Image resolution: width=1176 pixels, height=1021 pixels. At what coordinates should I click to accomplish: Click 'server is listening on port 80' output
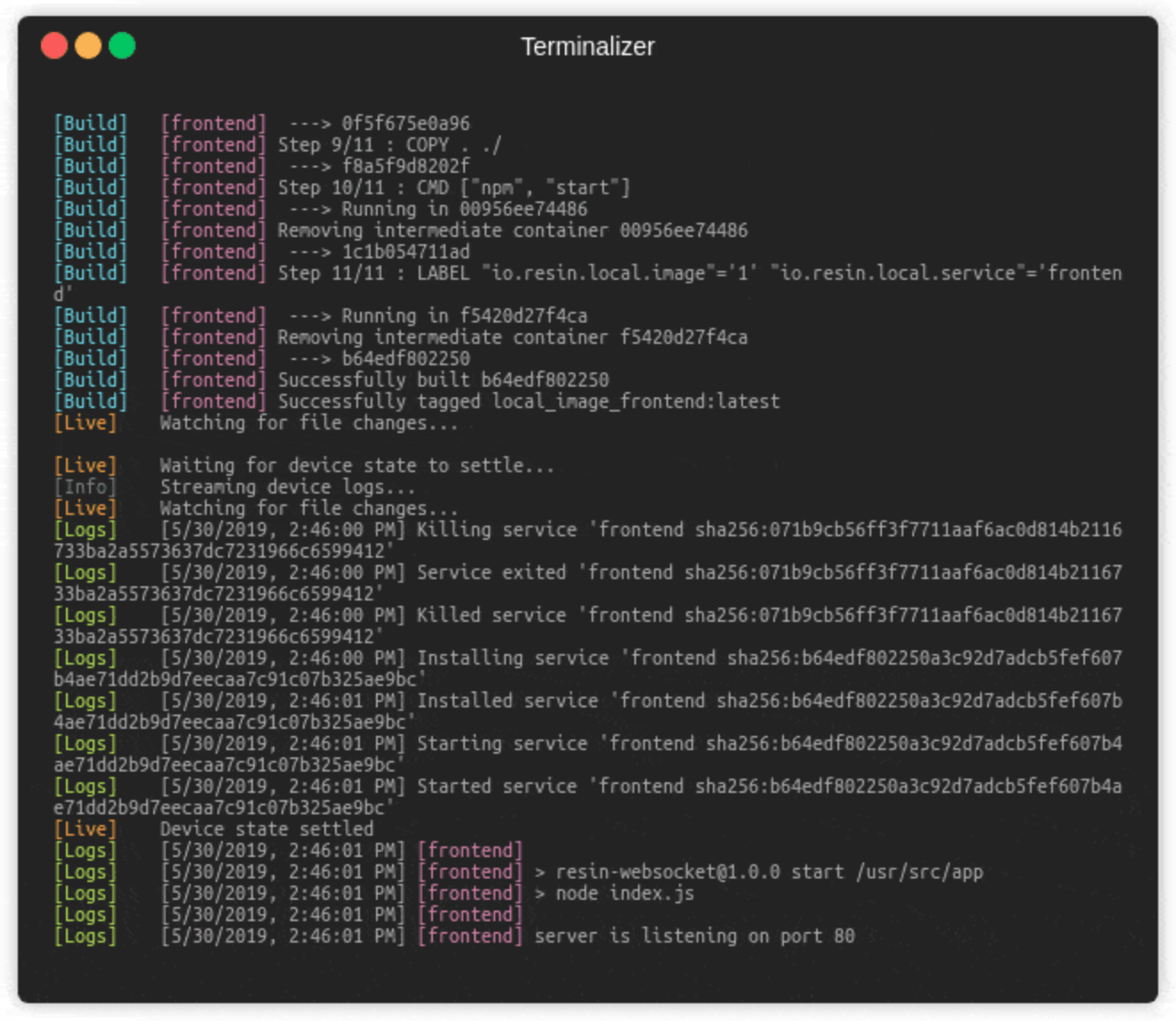694,935
